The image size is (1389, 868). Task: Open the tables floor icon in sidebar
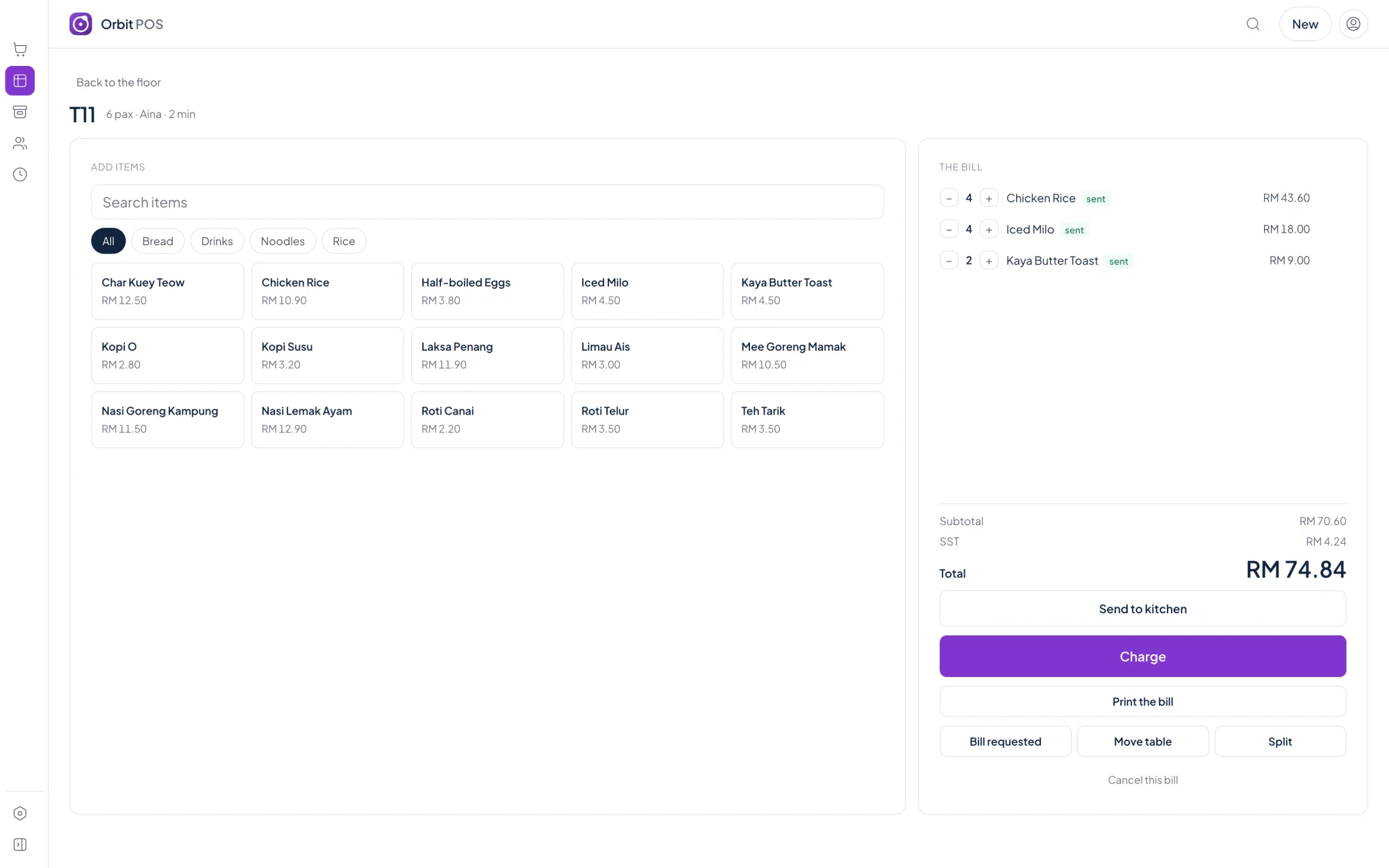[x=20, y=81]
